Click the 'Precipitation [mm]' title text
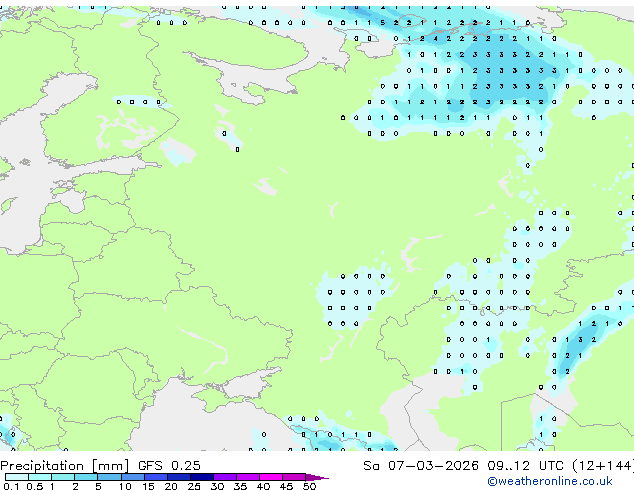634x490 pixels. coord(64,466)
